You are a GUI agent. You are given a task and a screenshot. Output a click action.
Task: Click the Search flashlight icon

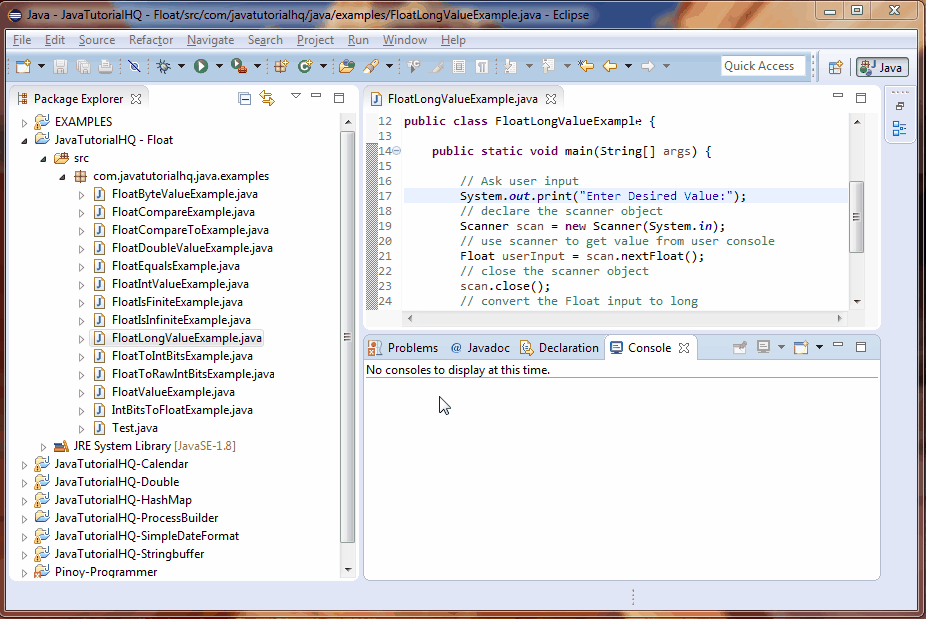coord(371,66)
